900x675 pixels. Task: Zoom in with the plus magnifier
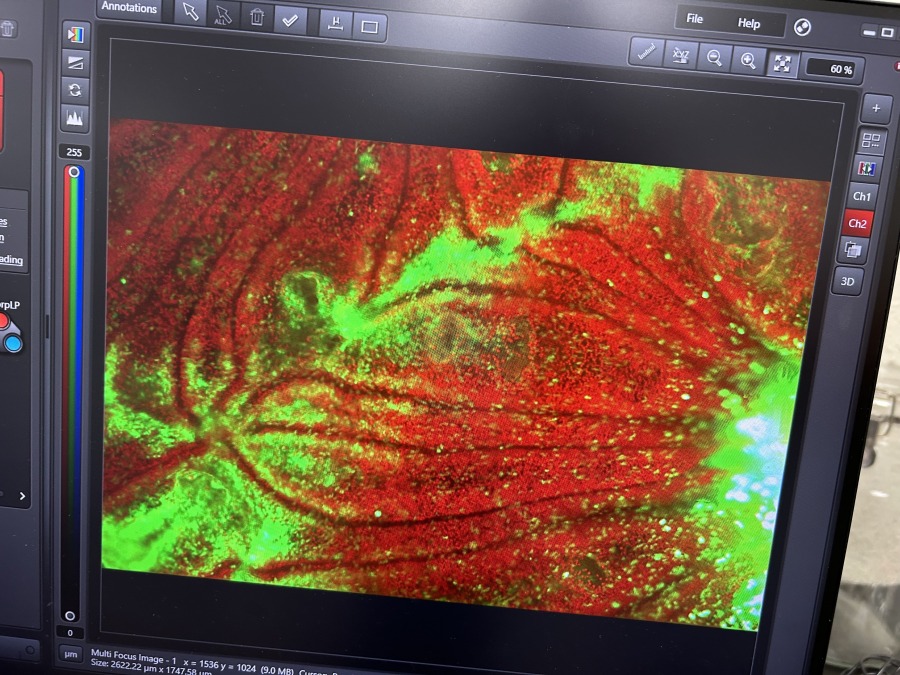[x=748, y=60]
